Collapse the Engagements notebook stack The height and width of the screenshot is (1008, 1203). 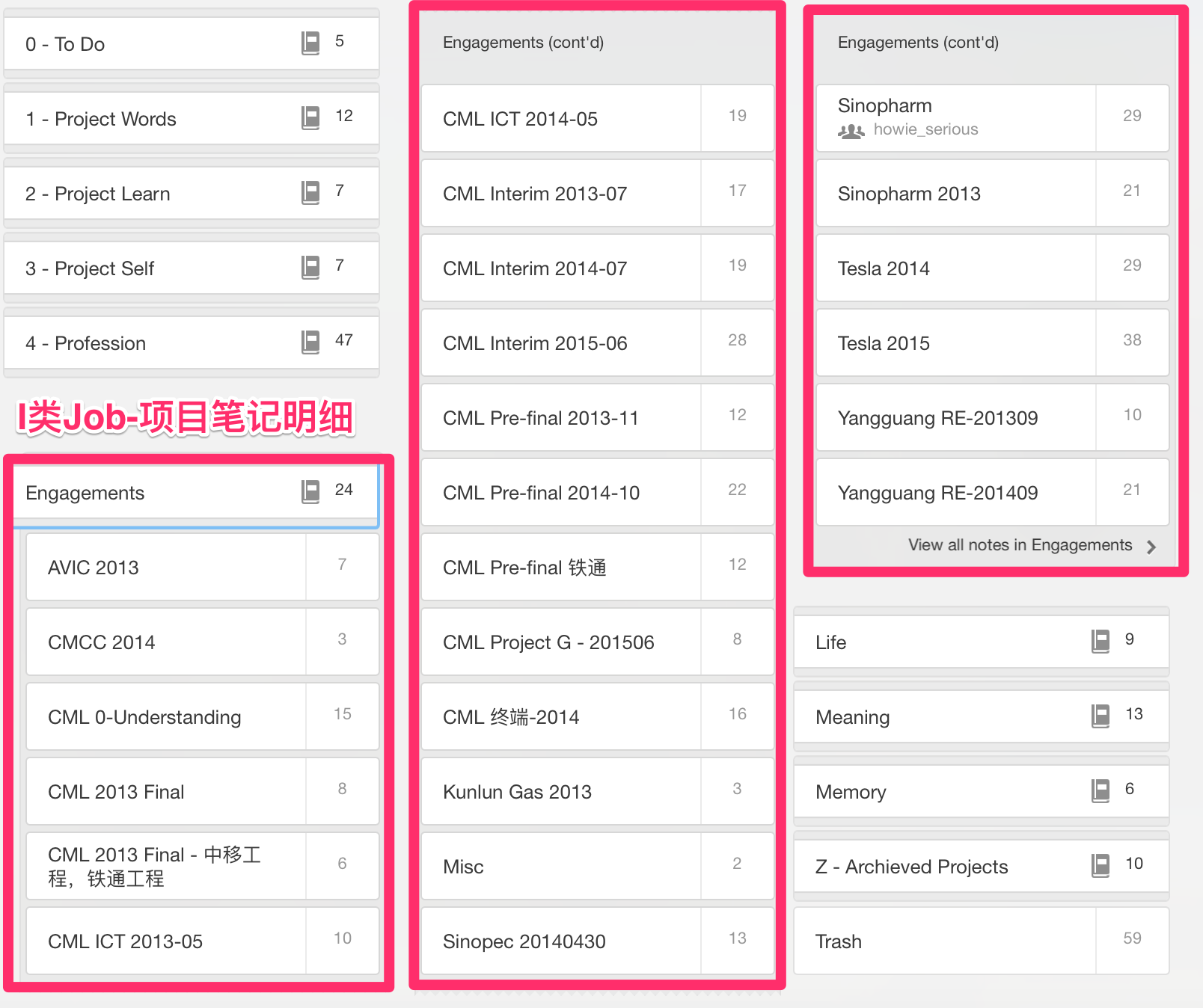pyautogui.click(x=197, y=492)
